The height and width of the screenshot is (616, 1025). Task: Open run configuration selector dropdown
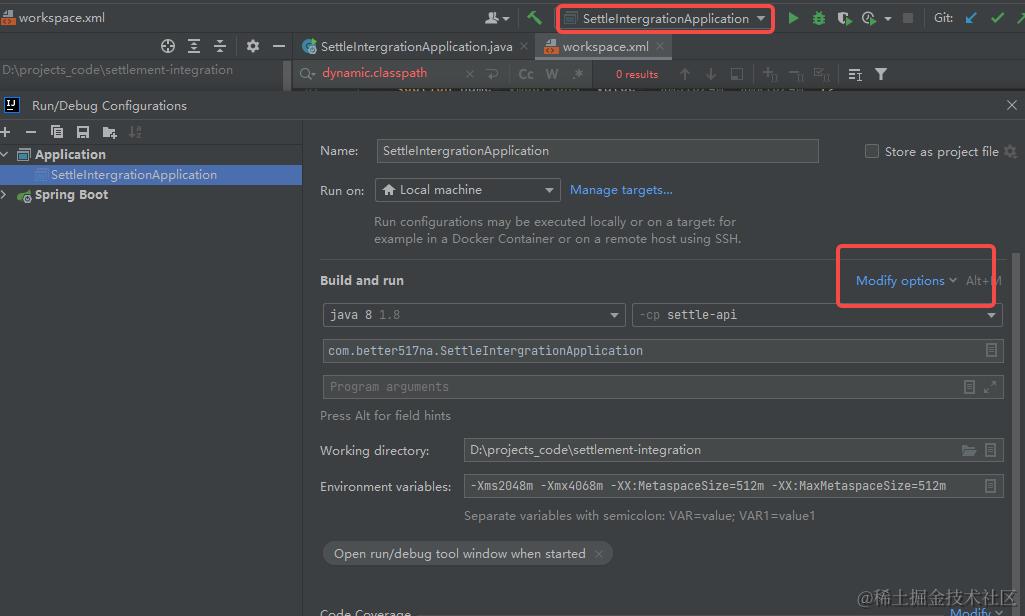pos(665,18)
